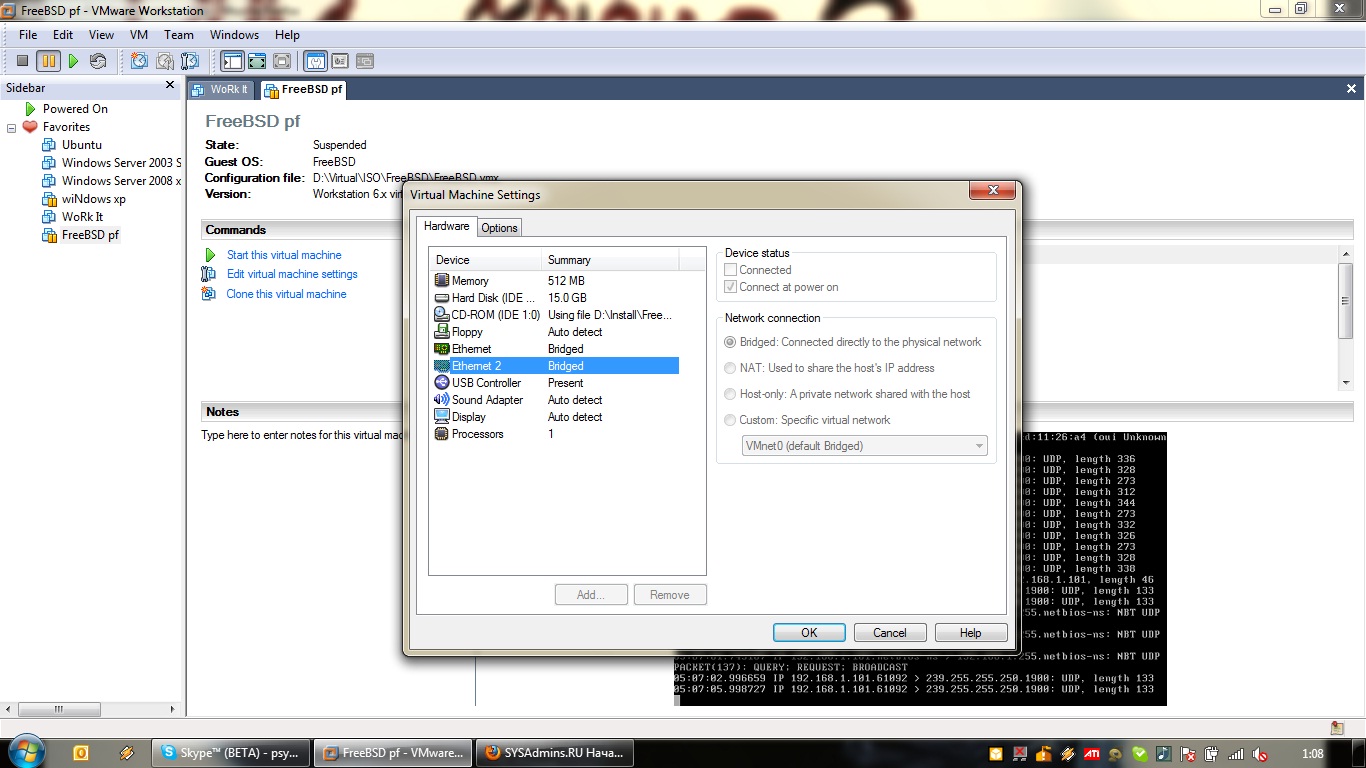Click the Display device icon
The height and width of the screenshot is (768, 1366).
[442, 417]
